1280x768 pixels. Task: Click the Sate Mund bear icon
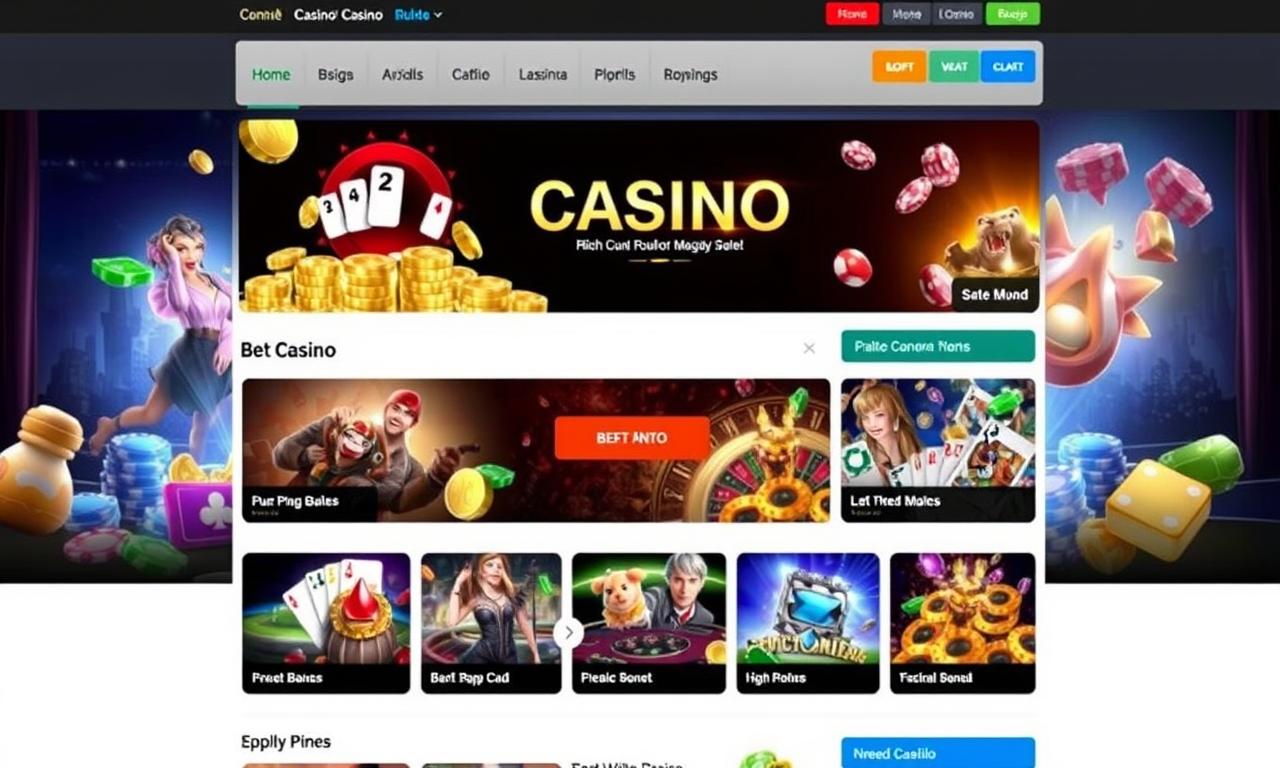click(994, 258)
